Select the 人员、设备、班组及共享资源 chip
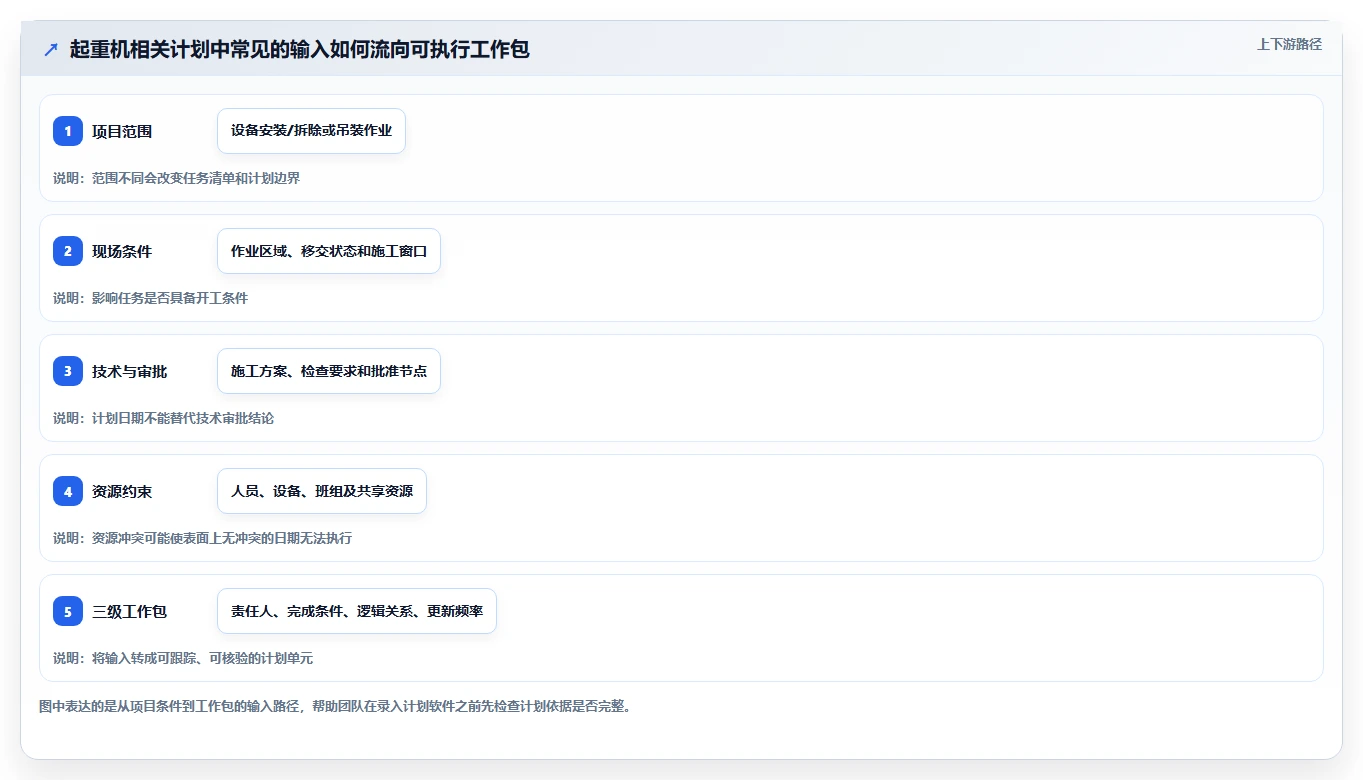1363x780 pixels. point(322,491)
